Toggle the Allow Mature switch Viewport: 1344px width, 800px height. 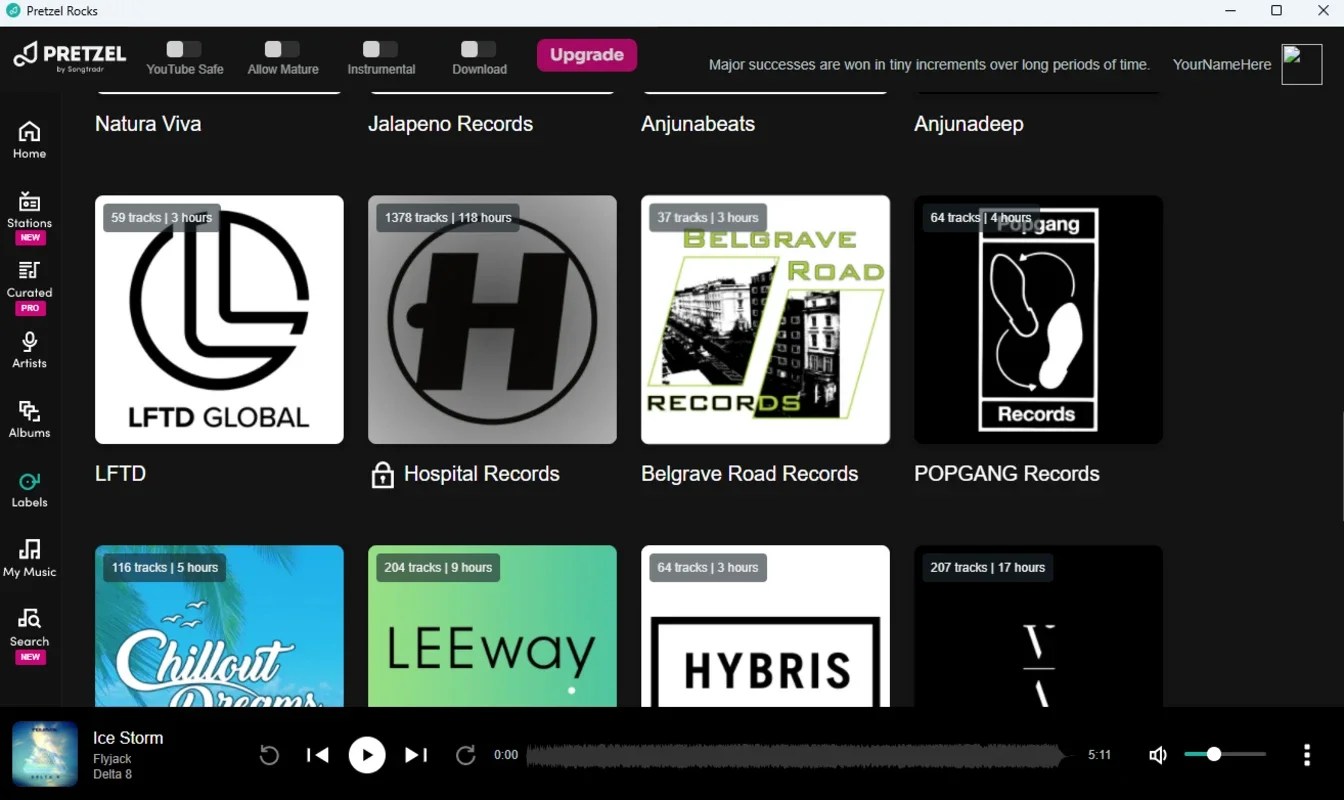click(282, 49)
